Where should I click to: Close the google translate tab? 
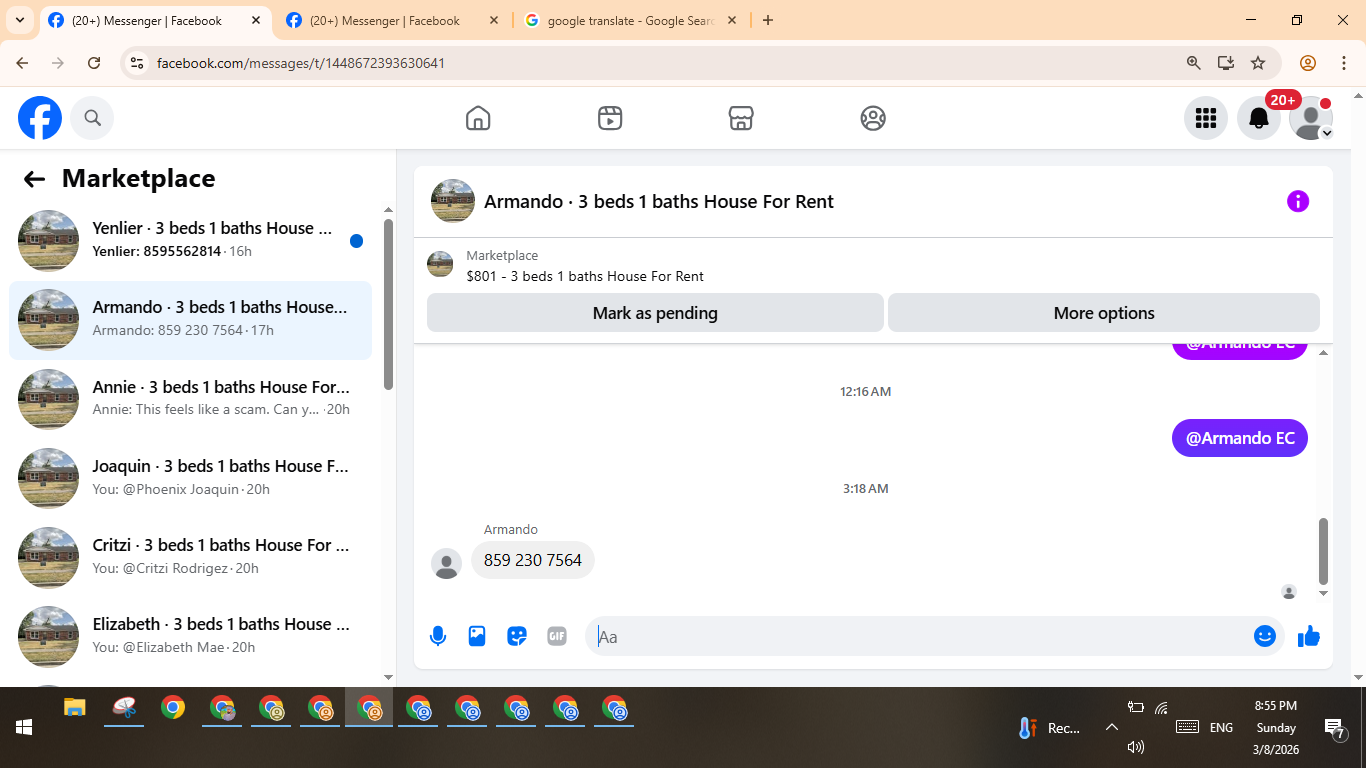(732, 20)
